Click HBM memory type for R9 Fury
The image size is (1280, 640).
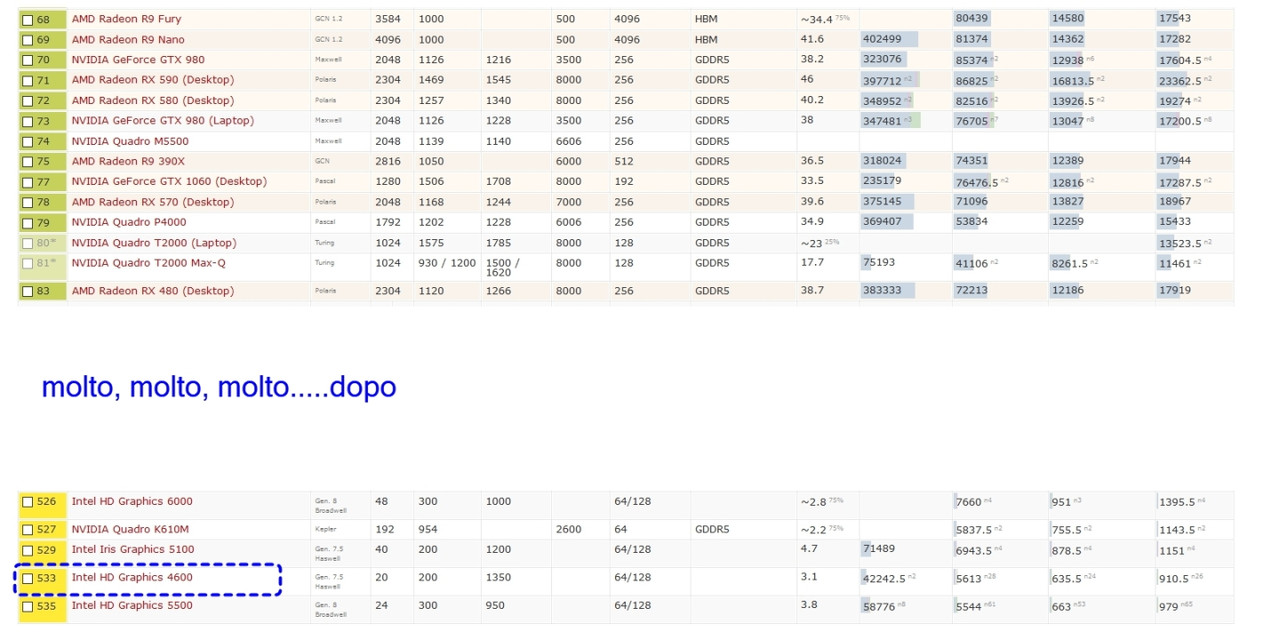[706, 19]
